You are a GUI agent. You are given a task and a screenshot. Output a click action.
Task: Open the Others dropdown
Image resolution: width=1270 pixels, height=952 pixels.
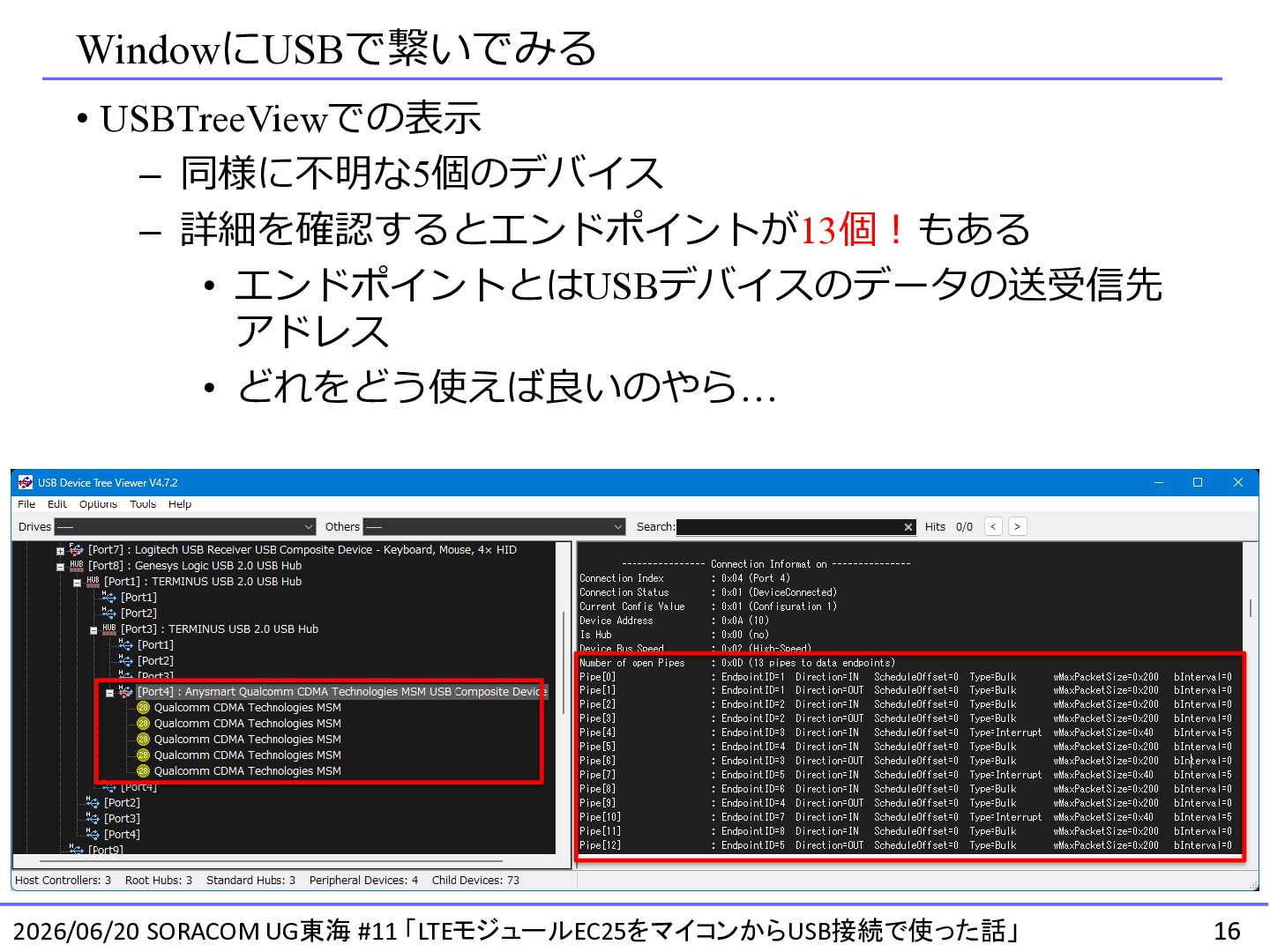pyautogui.click(x=494, y=526)
